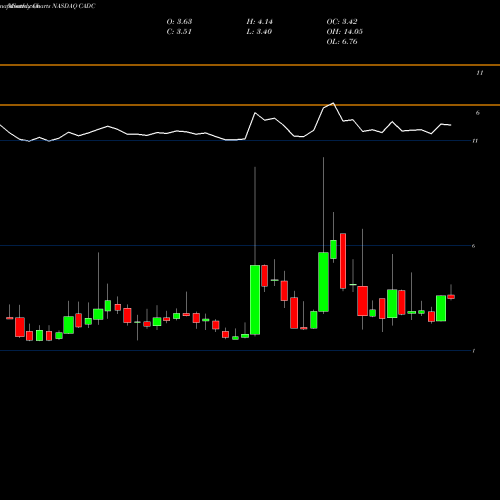Viewport: 500px width, 500px height.
Task: Select the close value C: 3.51
Action: pyautogui.click(x=179, y=32)
